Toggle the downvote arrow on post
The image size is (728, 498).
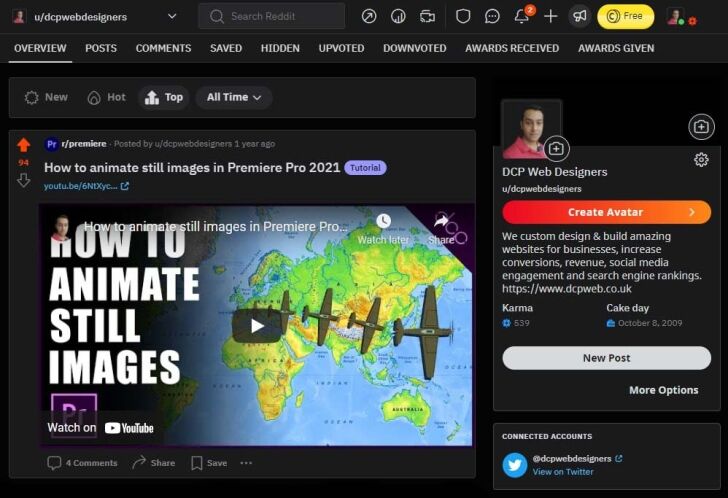coord(24,180)
